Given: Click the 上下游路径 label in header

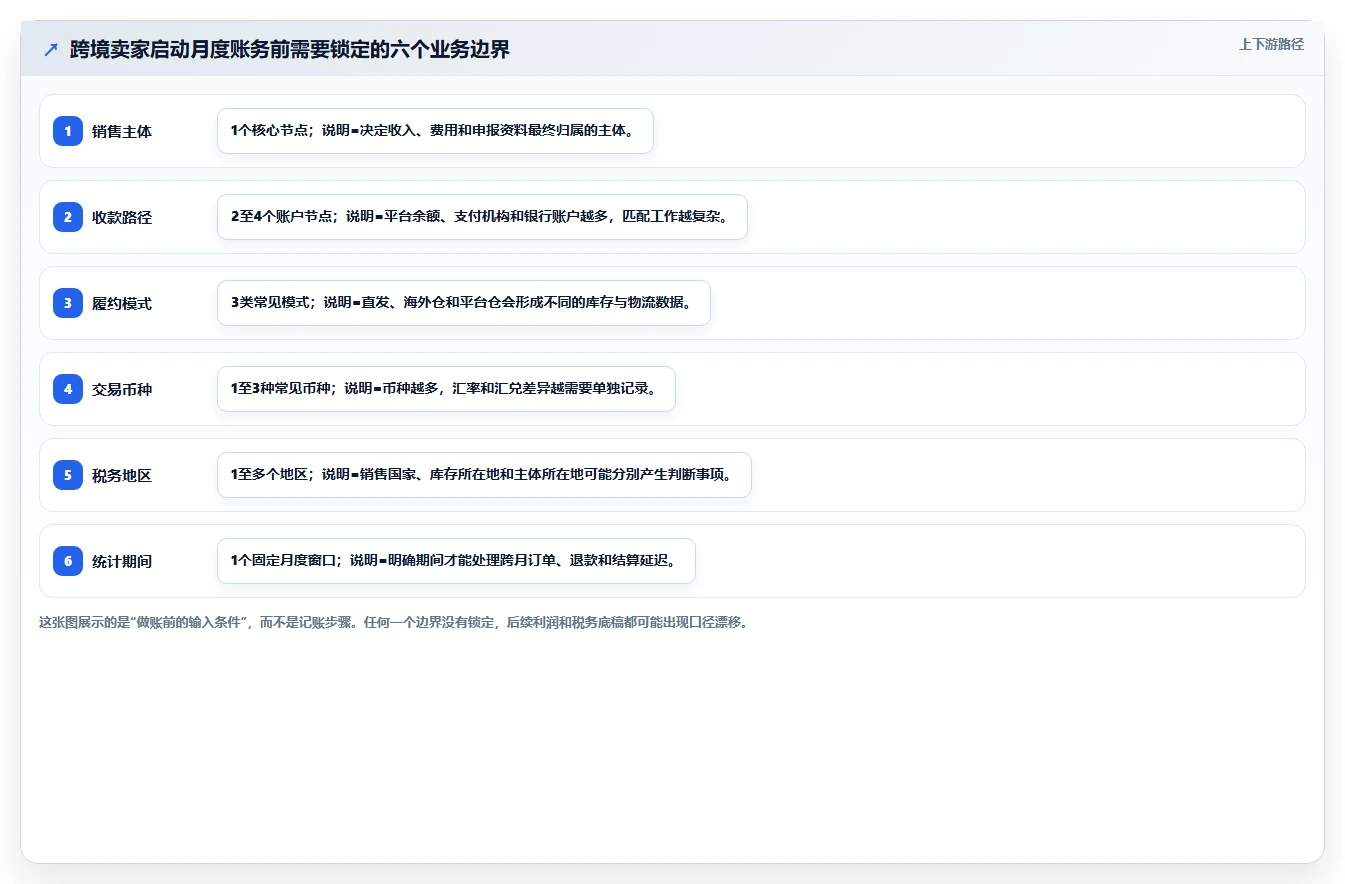Looking at the screenshot, I should pos(1271,44).
